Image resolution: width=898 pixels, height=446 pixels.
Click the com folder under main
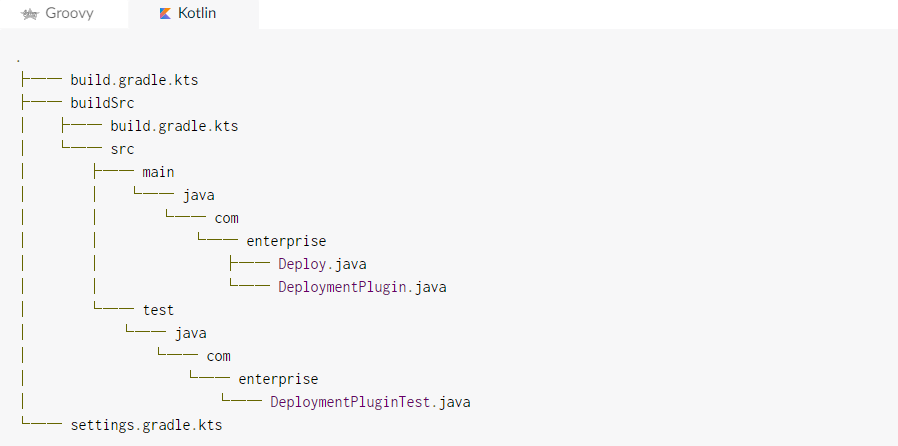pyautogui.click(x=226, y=218)
